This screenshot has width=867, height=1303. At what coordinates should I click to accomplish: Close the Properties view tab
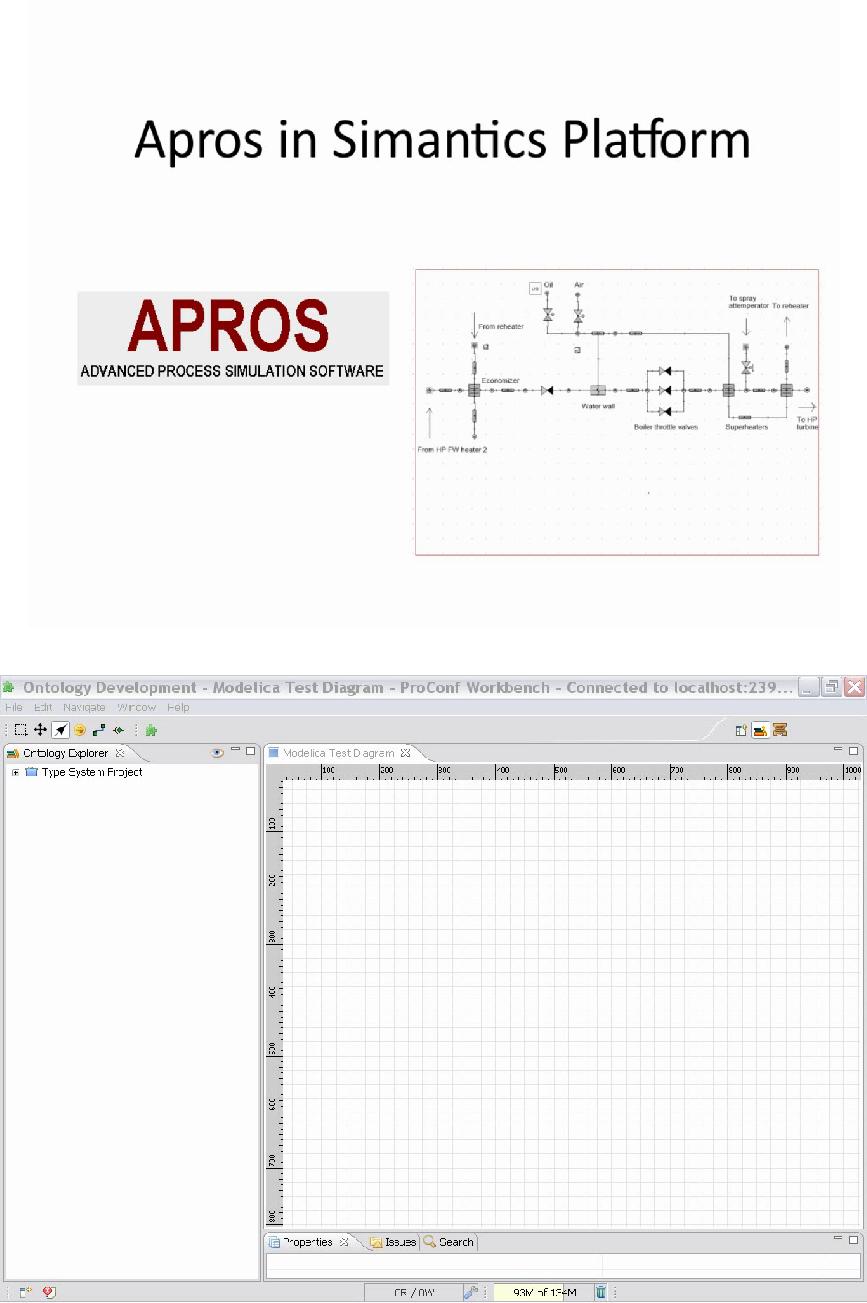click(344, 1242)
